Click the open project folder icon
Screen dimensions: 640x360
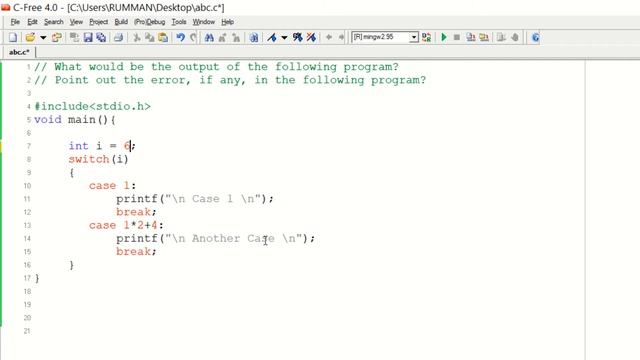(57, 38)
